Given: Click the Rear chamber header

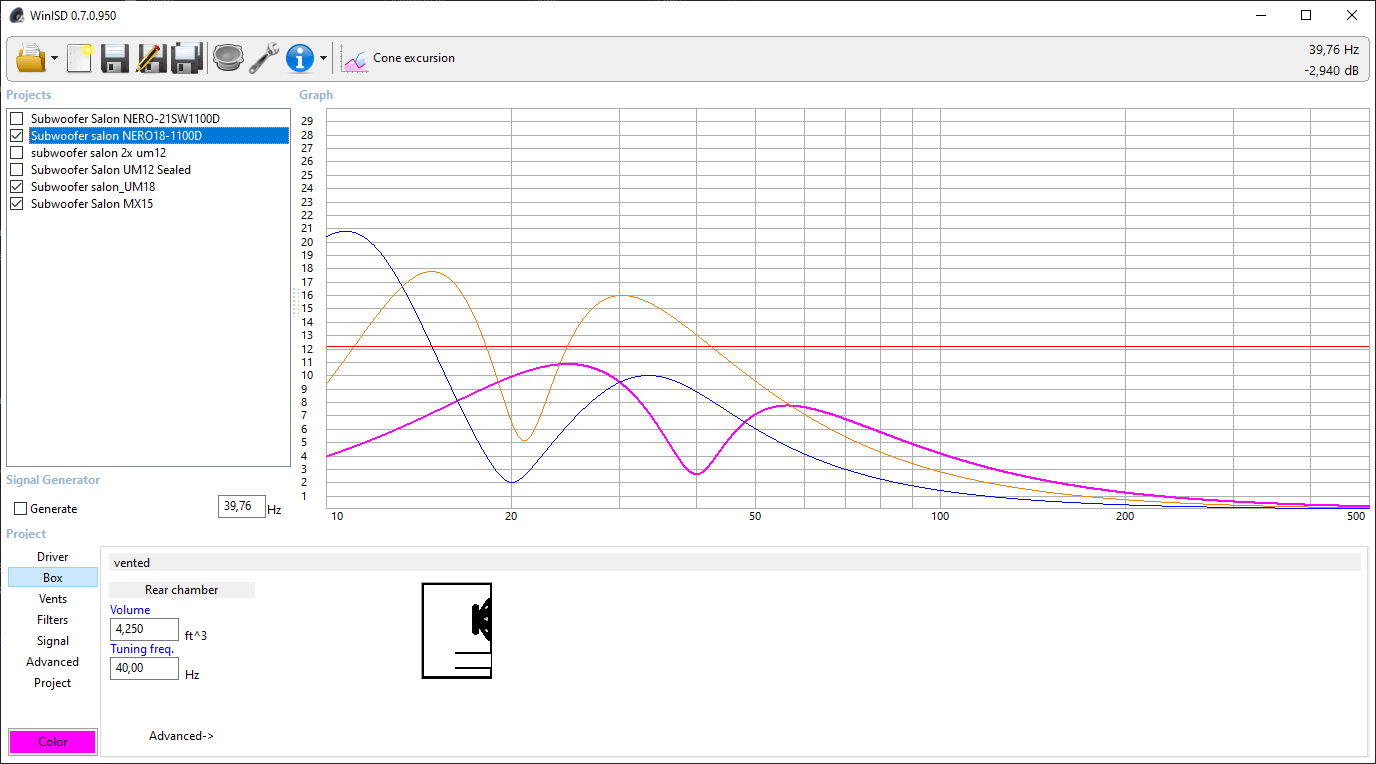Looking at the screenshot, I should tap(182, 590).
